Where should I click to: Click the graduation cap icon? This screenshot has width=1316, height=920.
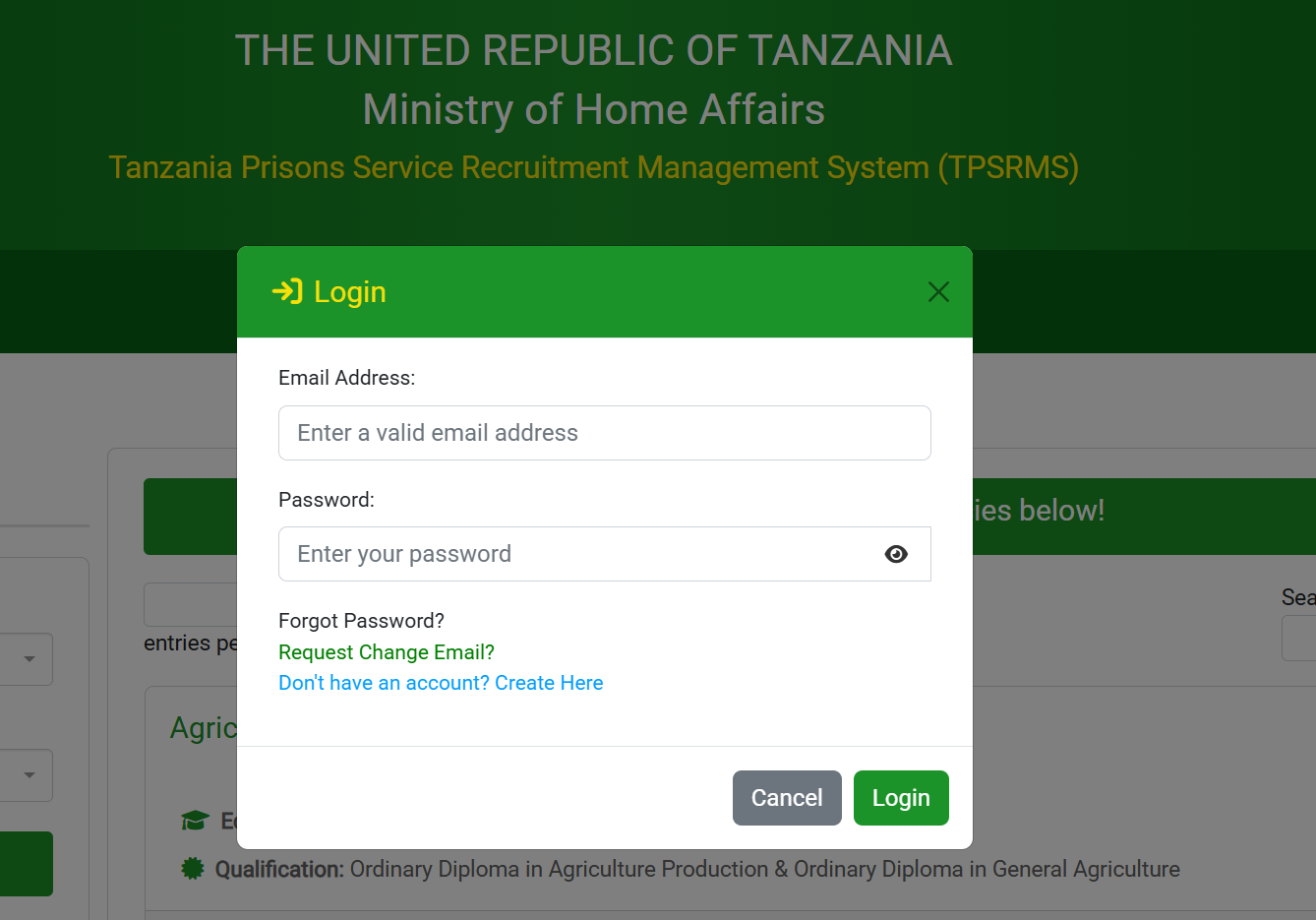point(195,821)
